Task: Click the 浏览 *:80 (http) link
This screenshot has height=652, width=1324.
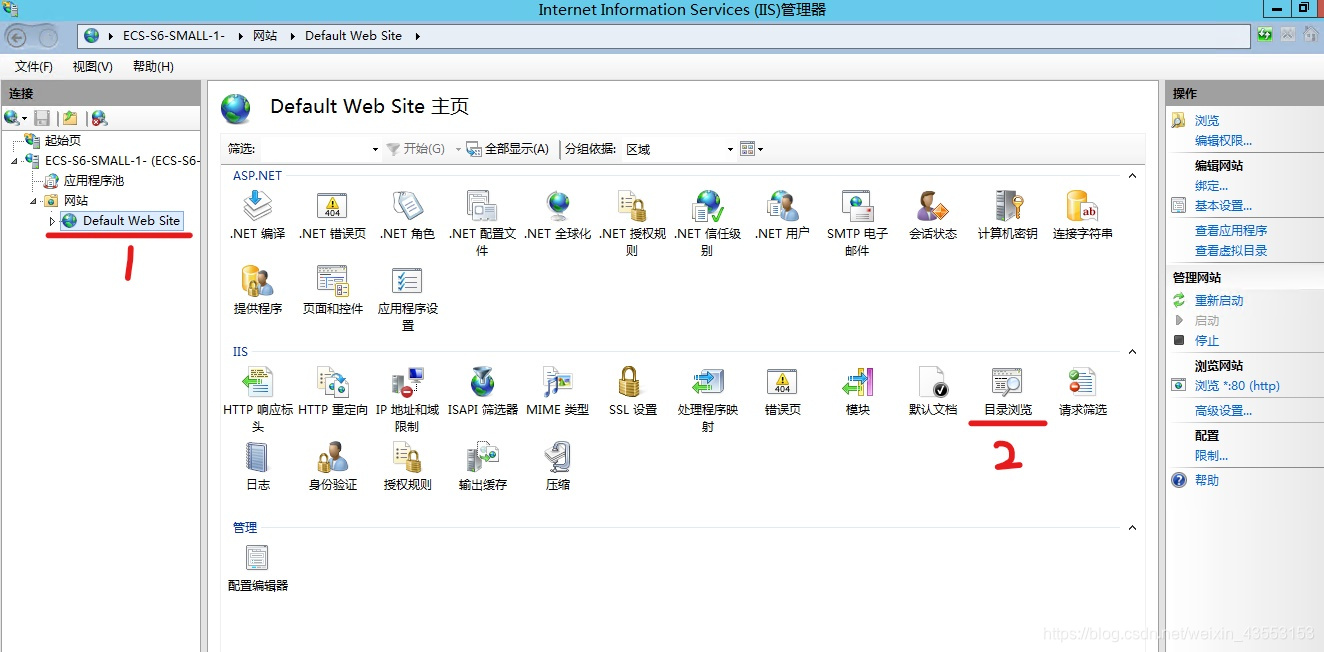Action: coord(1236,386)
